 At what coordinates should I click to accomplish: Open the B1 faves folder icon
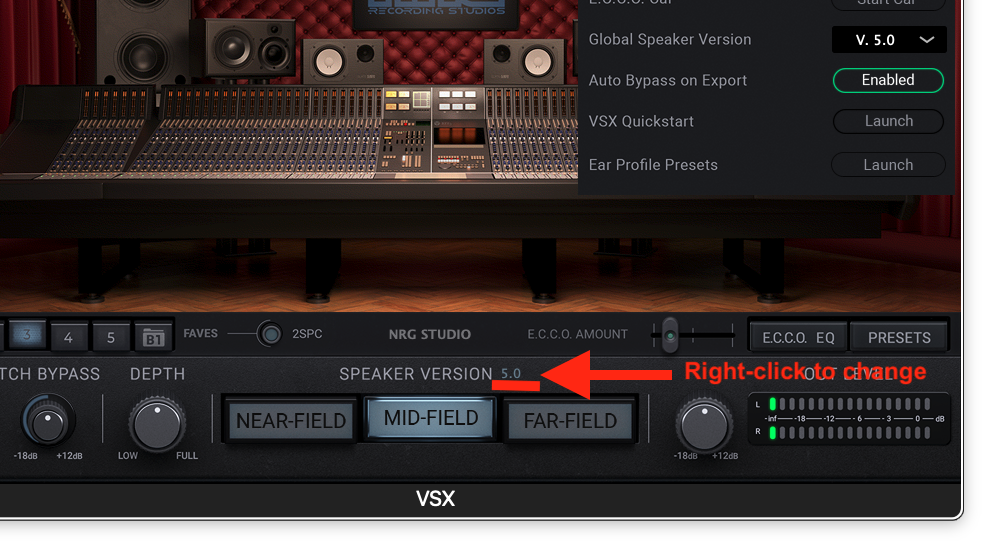click(x=153, y=337)
